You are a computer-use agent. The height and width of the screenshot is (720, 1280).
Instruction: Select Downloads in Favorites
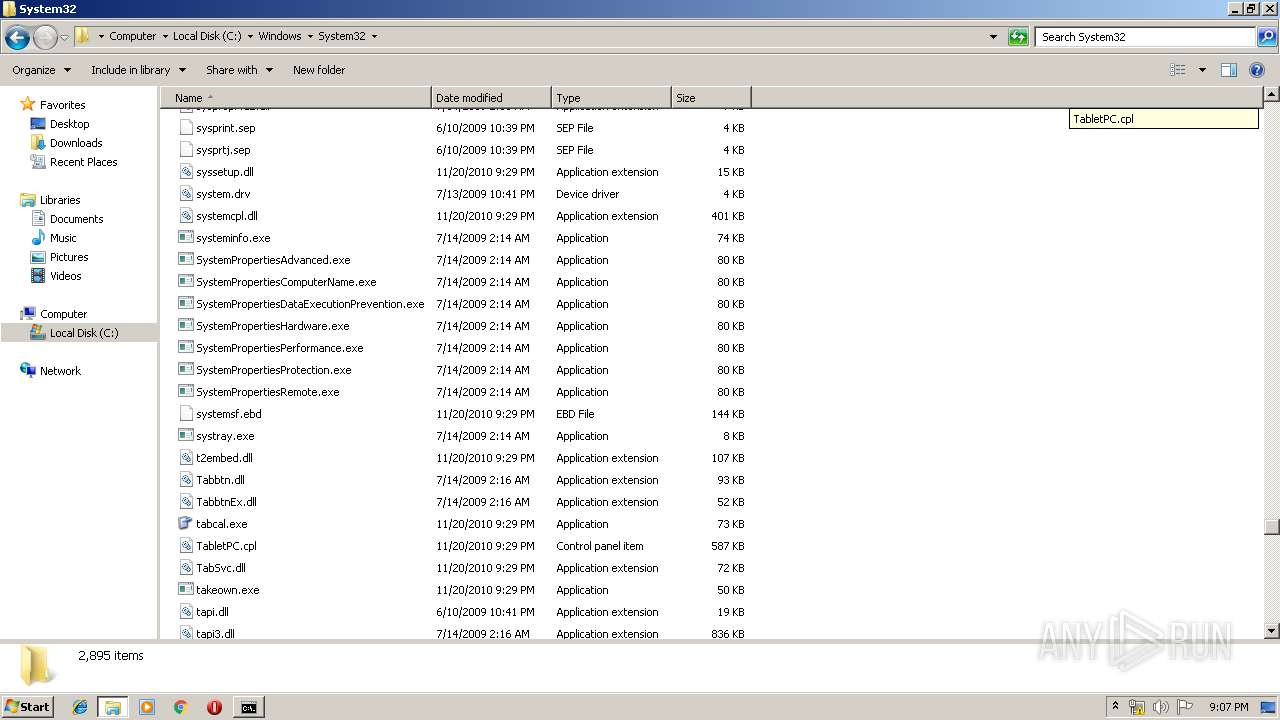click(x=76, y=143)
